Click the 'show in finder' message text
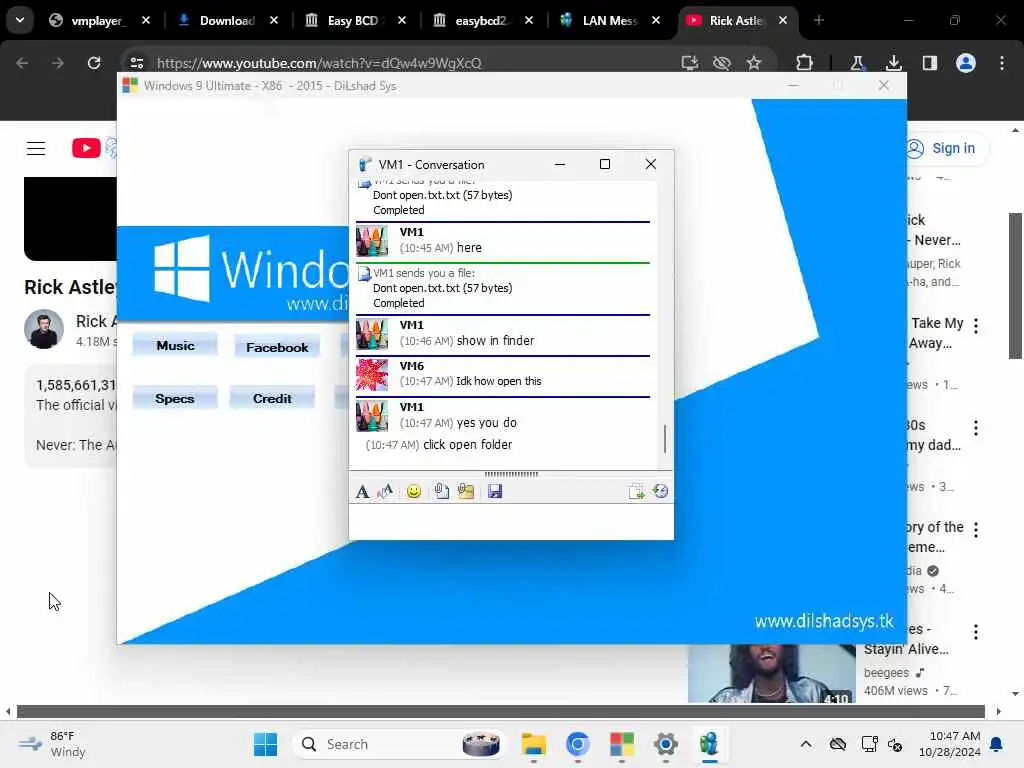The image size is (1024, 768). click(x=496, y=341)
